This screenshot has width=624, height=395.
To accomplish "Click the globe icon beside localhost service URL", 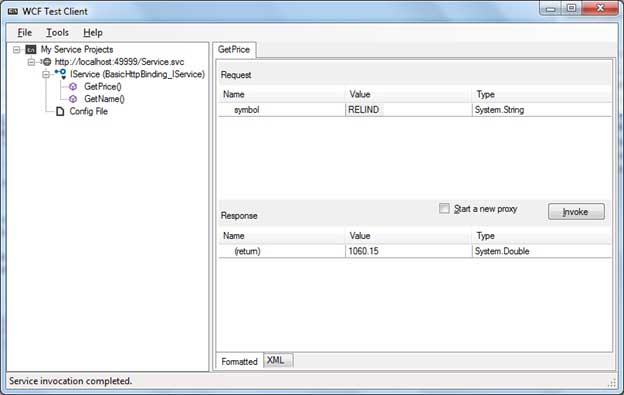I will (47, 62).
